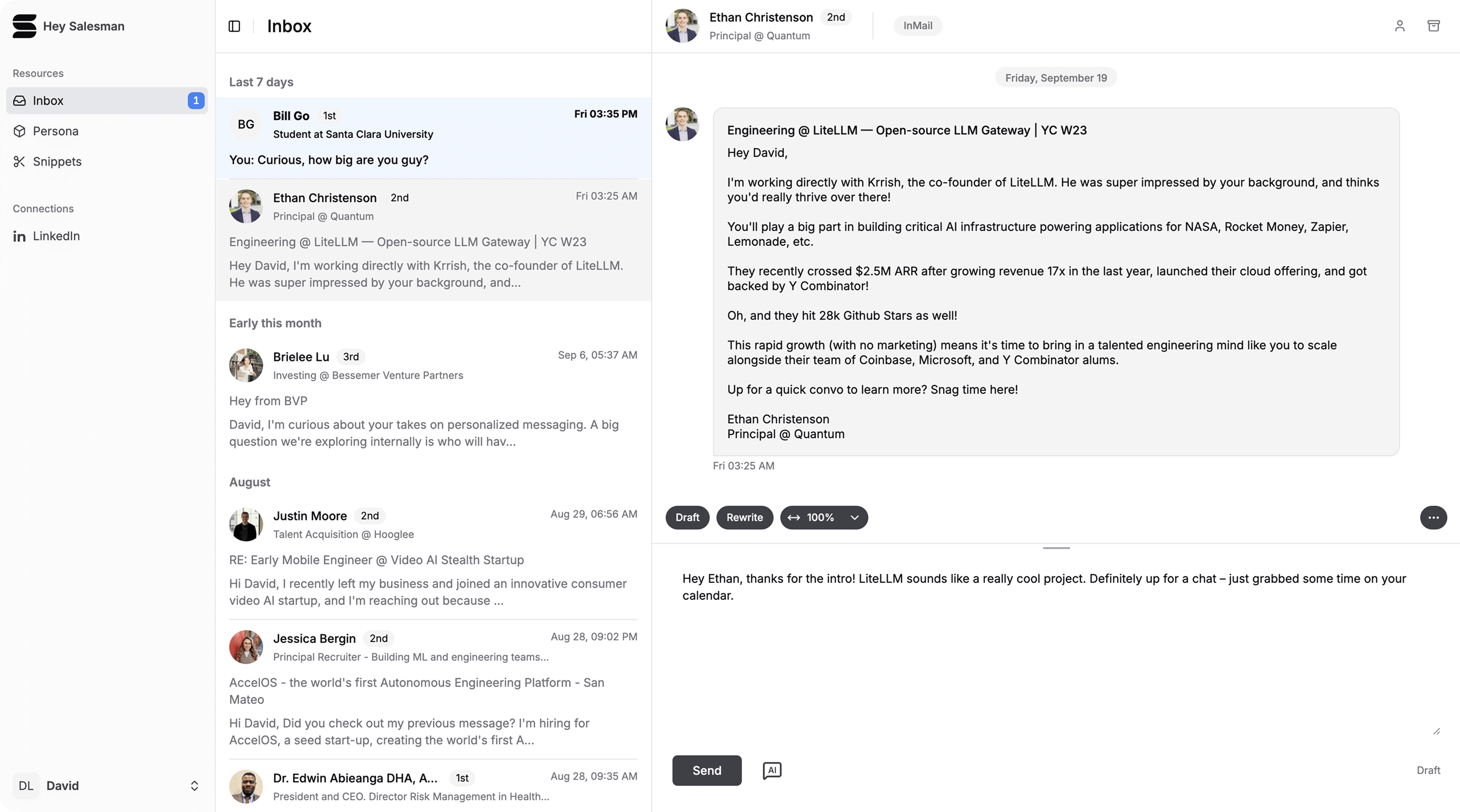
Task: Open Bill Go conversation
Action: click(x=433, y=138)
